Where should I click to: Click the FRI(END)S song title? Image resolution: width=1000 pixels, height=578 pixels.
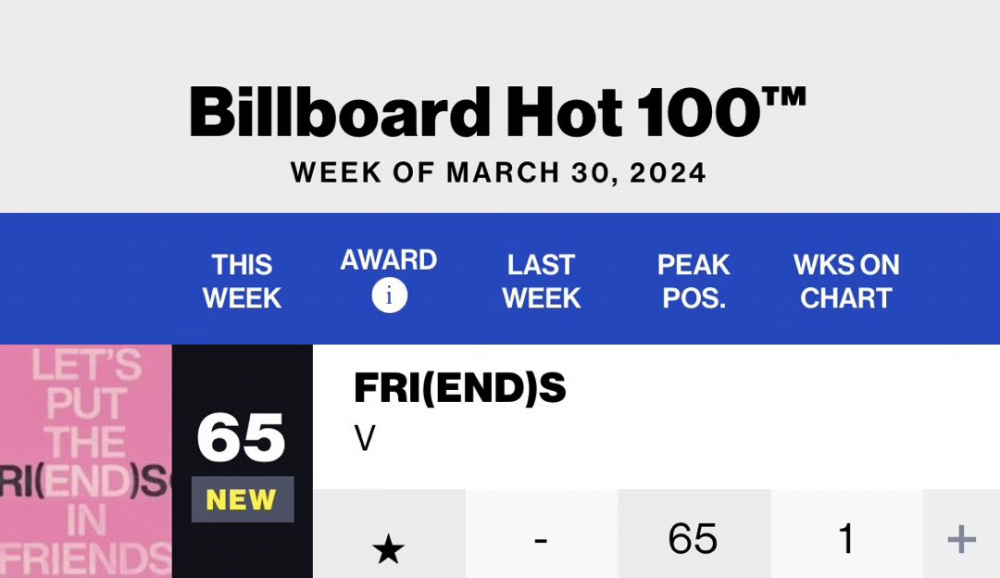coord(460,388)
